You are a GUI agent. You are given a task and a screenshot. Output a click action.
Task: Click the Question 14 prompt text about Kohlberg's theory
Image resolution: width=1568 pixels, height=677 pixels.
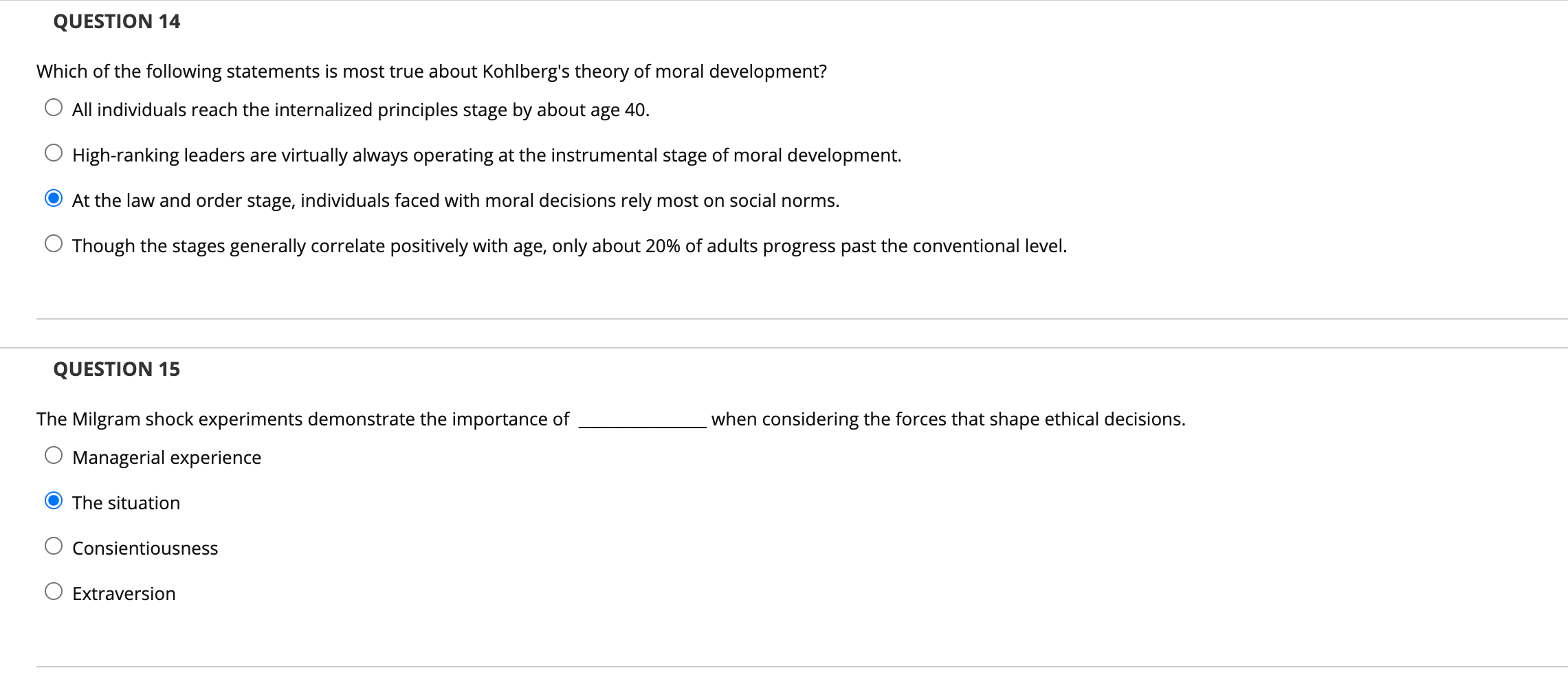[x=432, y=71]
